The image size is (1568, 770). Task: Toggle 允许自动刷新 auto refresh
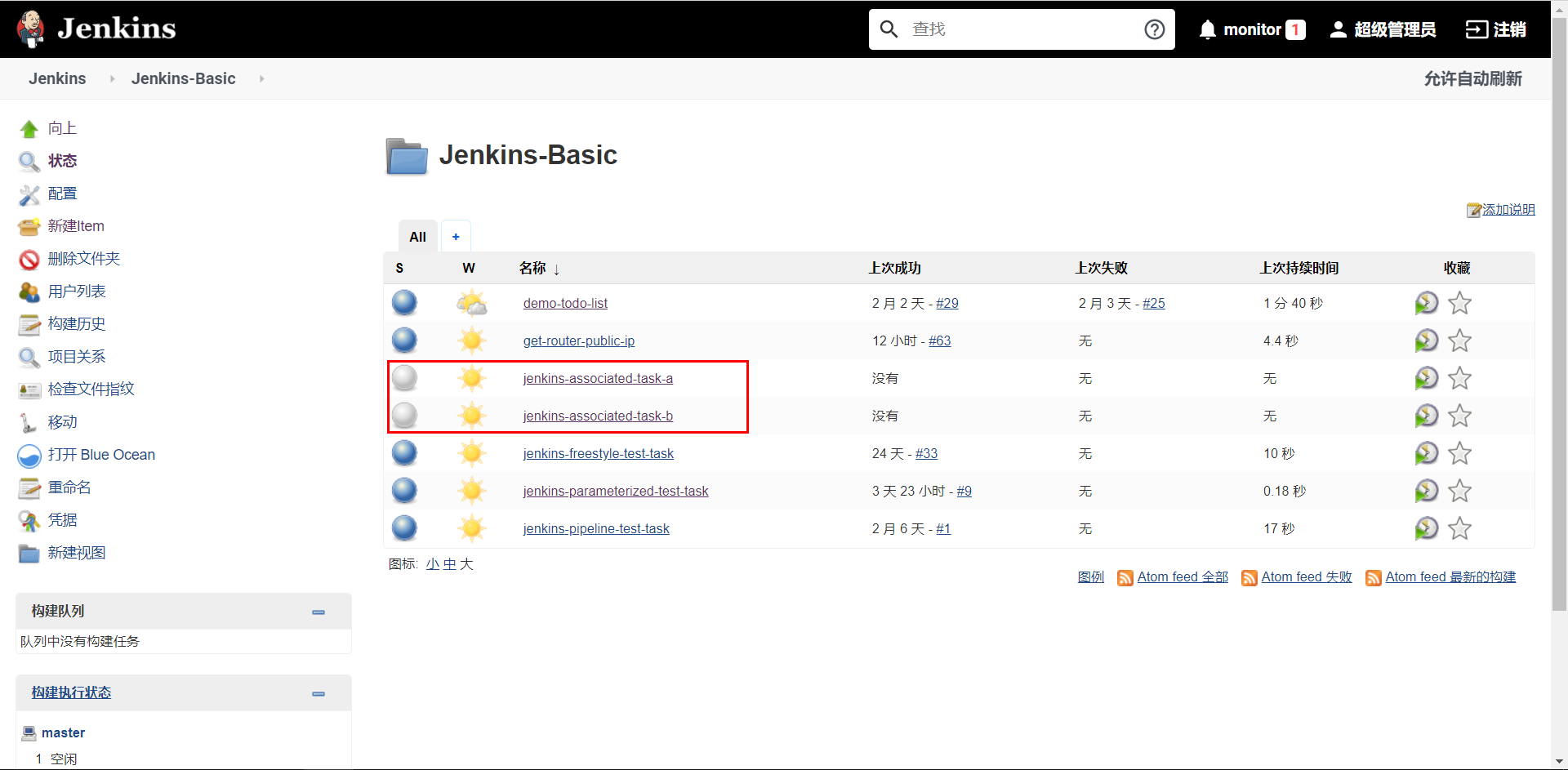1473,78
